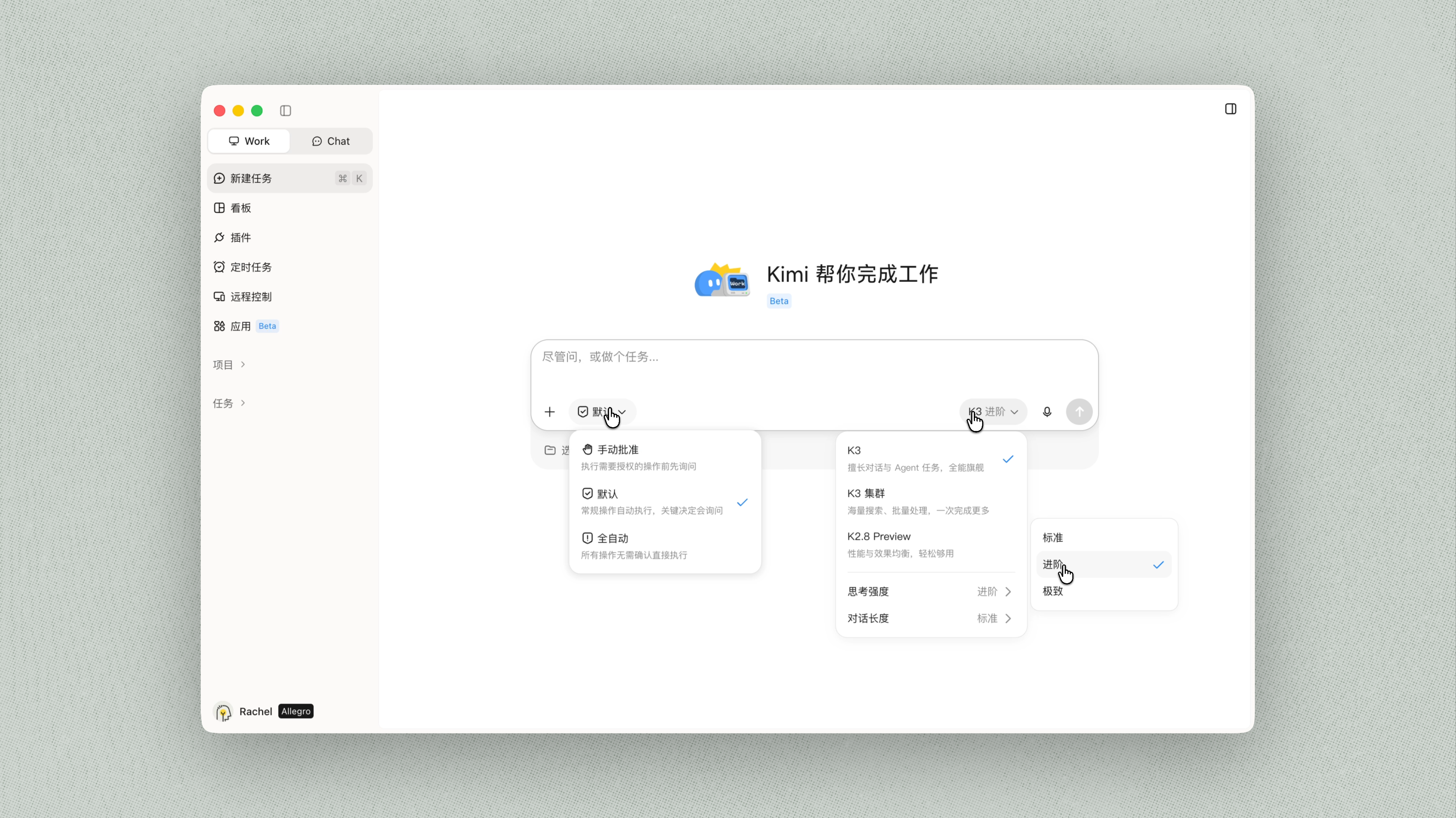Screen dimensions: 1456x818
Task: Click the folder icon below the input
Action: coord(550,450)
